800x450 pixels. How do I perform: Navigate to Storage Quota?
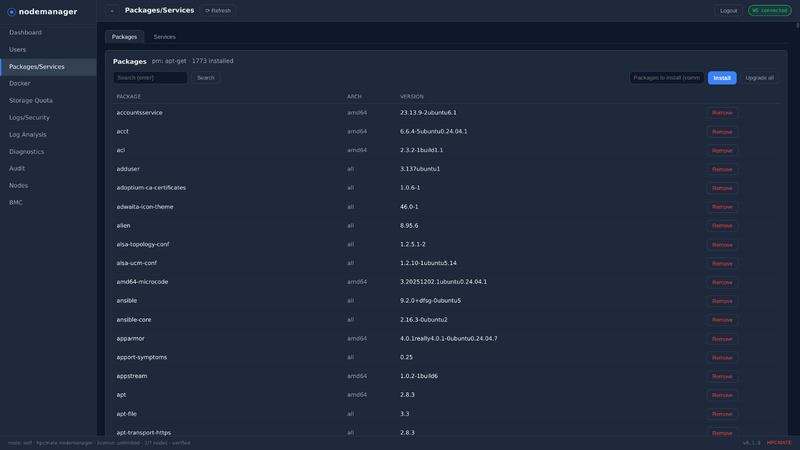tap(48, 101)
